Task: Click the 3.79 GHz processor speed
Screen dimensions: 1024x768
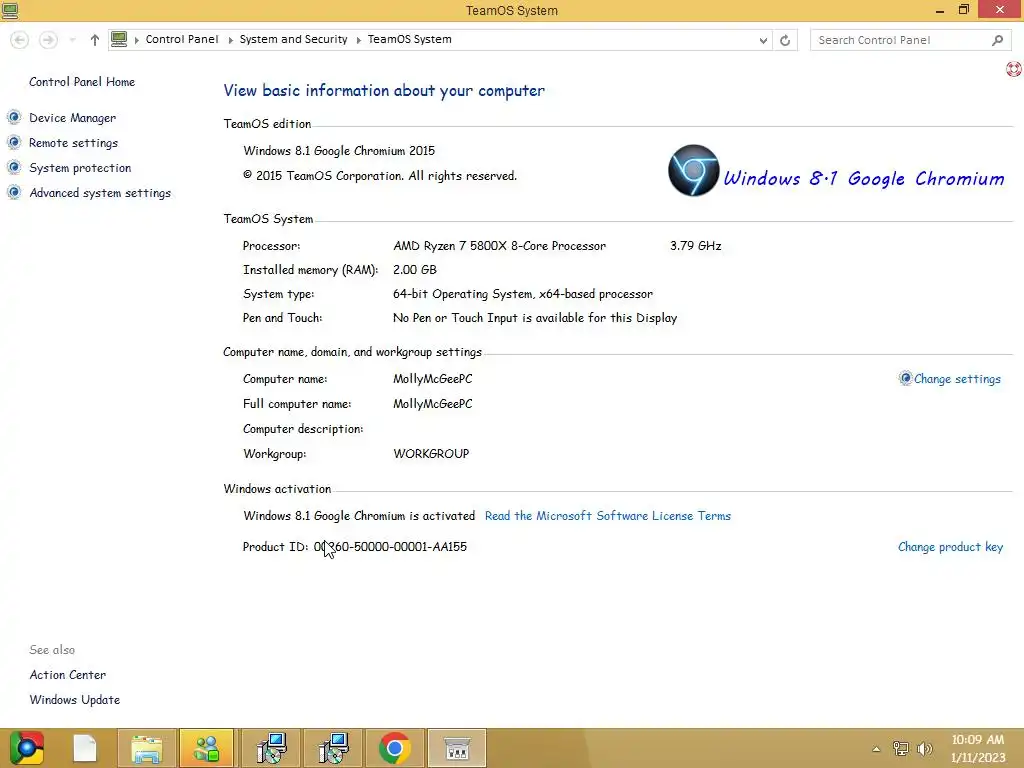Action: point(696,246)
